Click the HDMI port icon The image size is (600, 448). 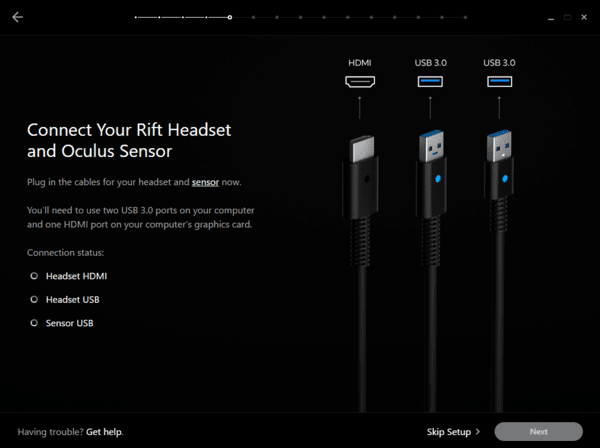click(x=360, y=81)
